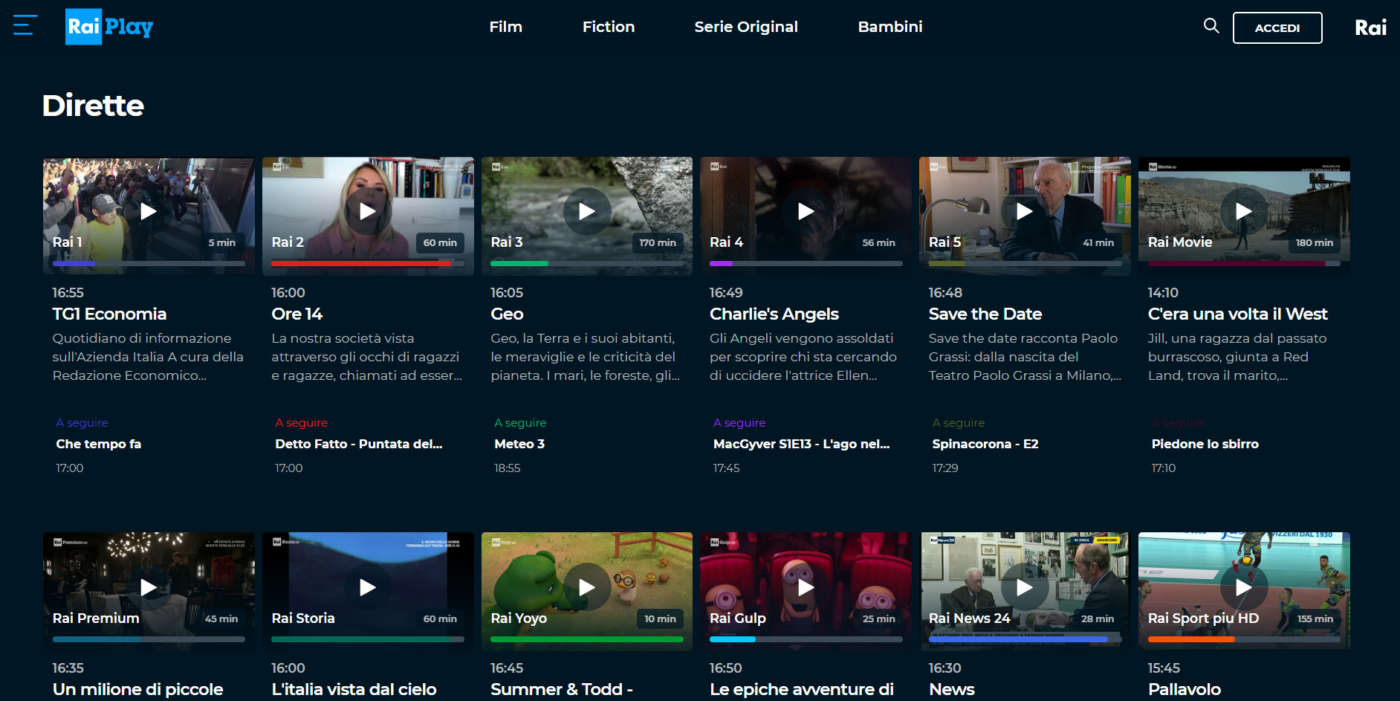Select upcoming Detto Fatto episode
This screenshot has height=701, width=1400.
click(358, 444)
